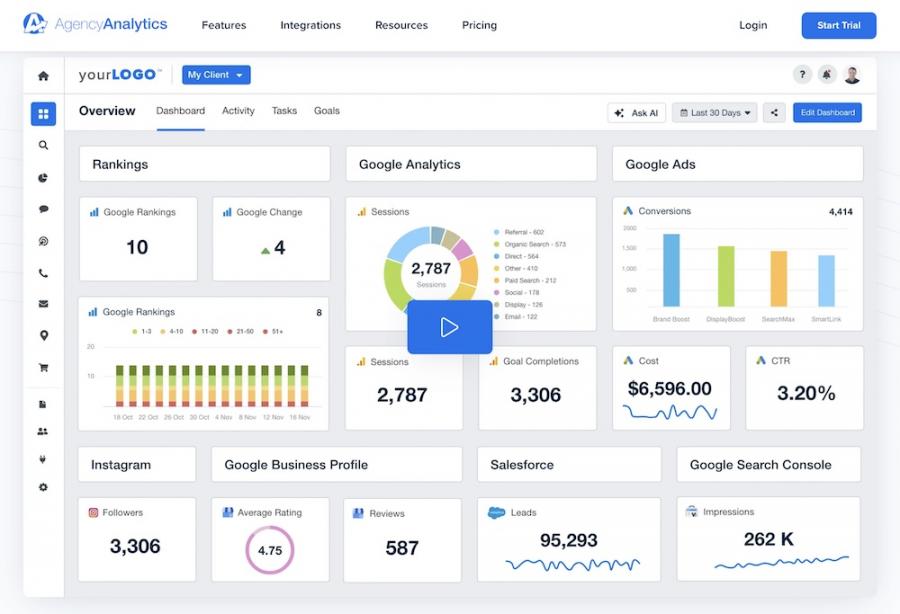
Task: Open the email envelope sidebar icon
Action: (43, 304)
